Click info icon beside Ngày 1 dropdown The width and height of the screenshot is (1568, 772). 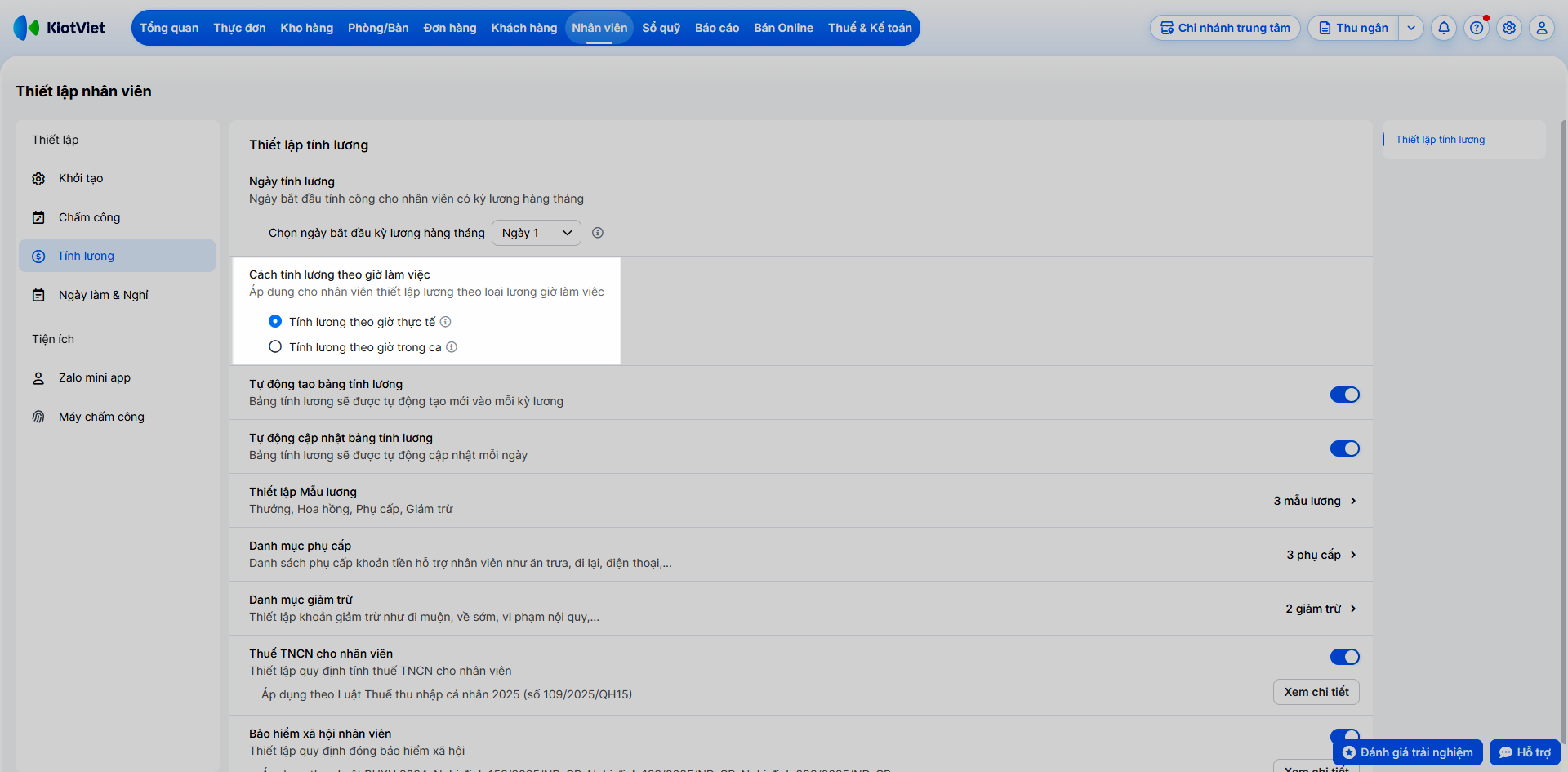(598, 233)
